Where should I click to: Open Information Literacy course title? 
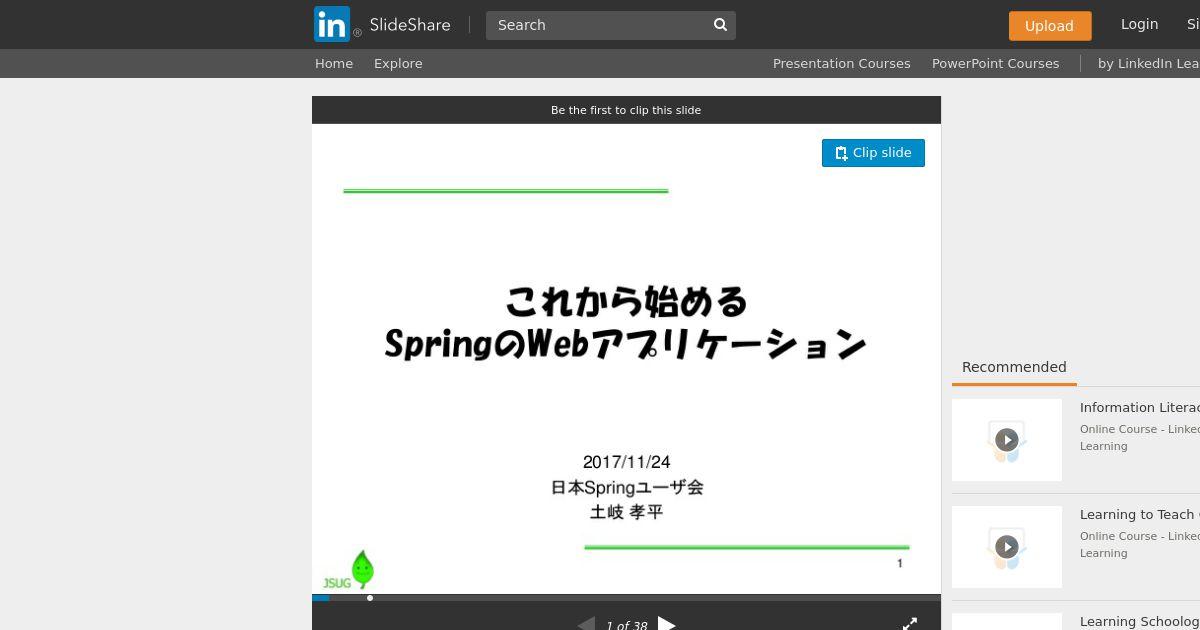[x=1139, y=407]
